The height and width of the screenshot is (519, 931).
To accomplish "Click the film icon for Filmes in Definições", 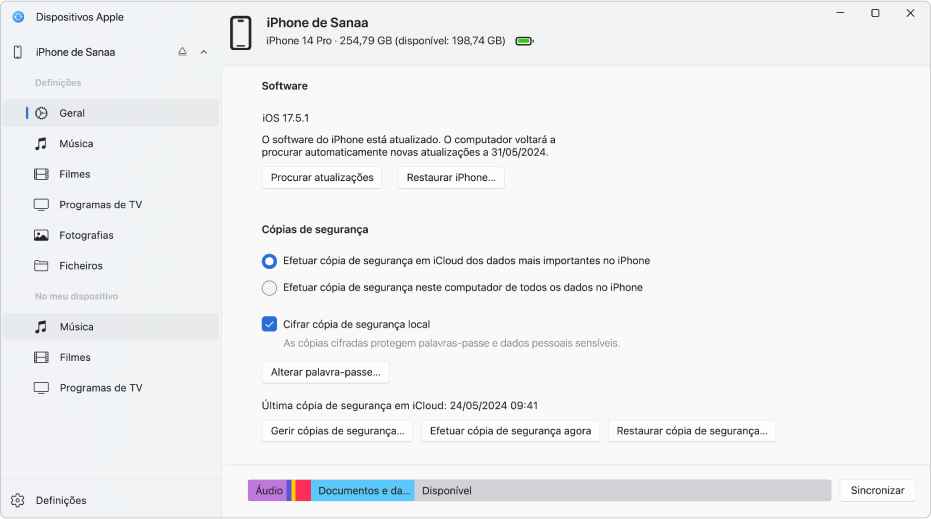I will [41, 174].
